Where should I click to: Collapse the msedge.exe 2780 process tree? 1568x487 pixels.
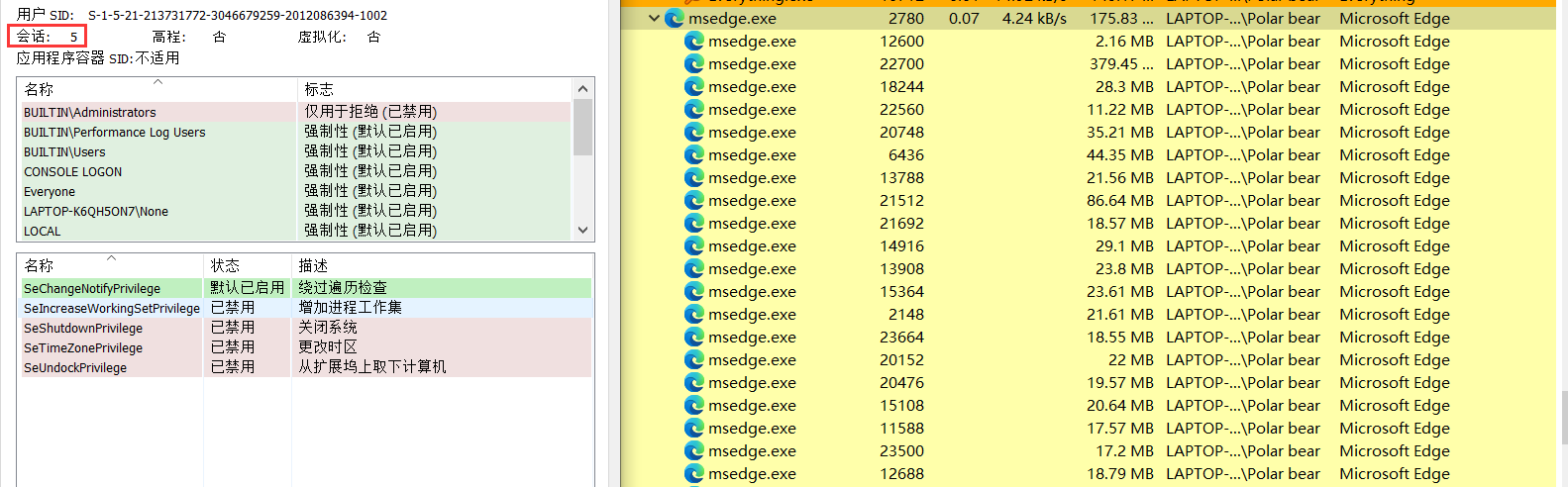click(x=654, y=18)
